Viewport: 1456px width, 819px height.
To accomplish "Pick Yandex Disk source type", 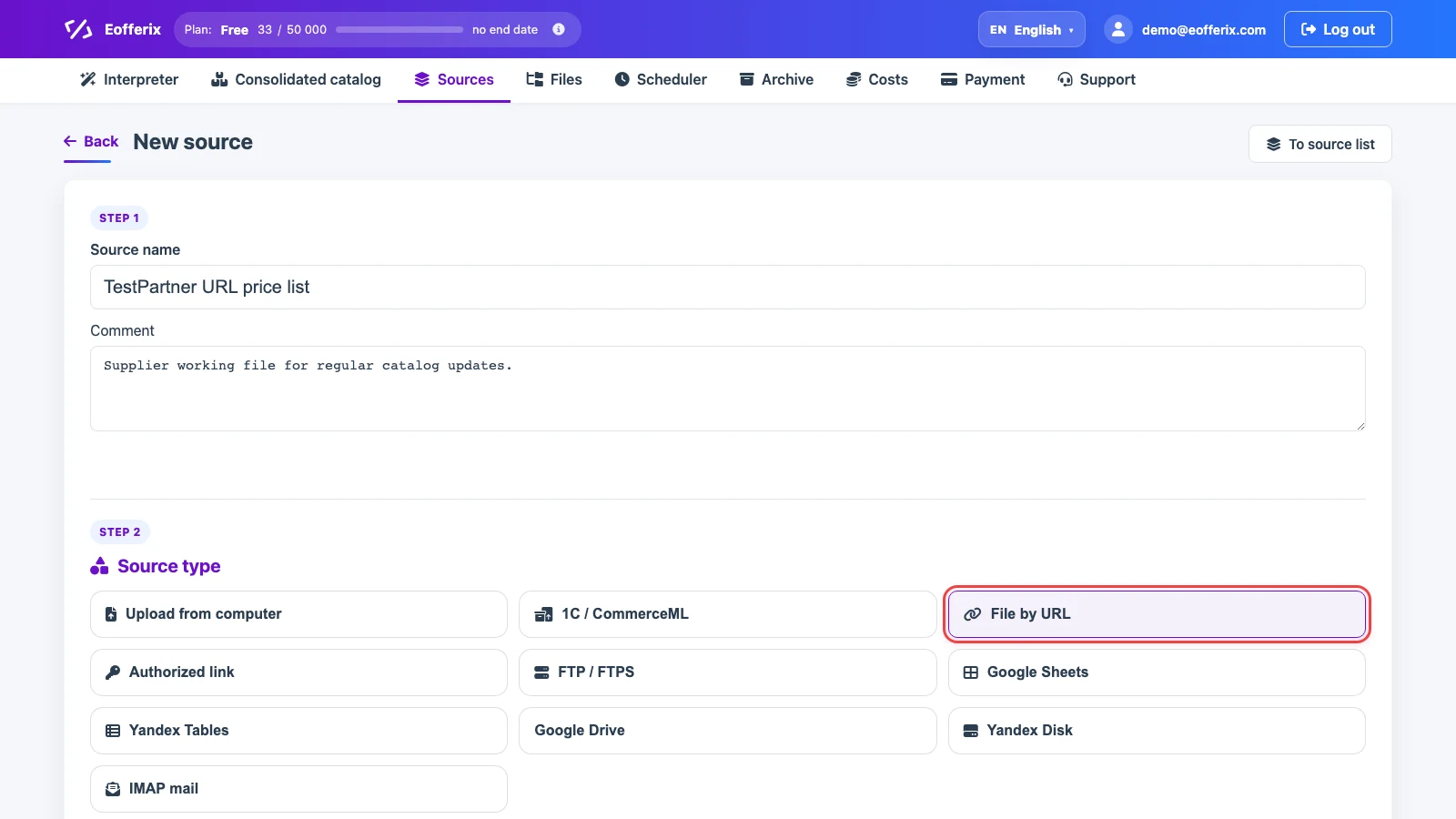I will tap(1157, 731).
